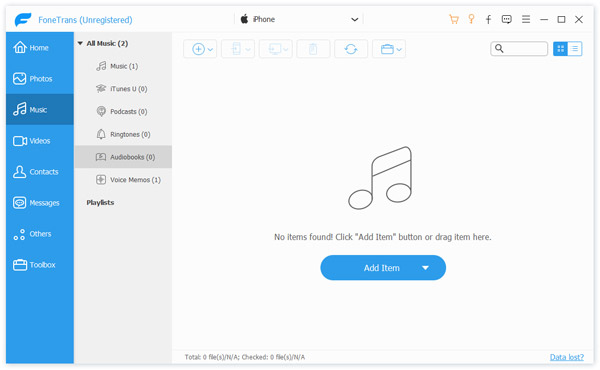Click the register key icon

click(471, 19)
